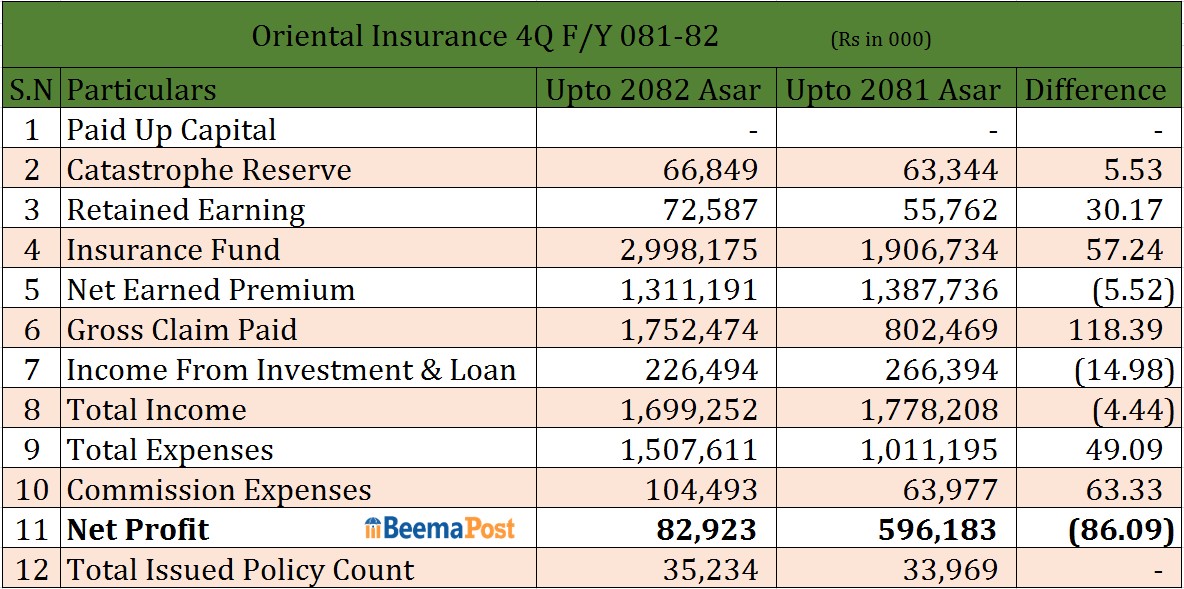This screenshot has width=1184, height=589.
Task: Select the Net Earned Premium label
Action: coord(210,290)
